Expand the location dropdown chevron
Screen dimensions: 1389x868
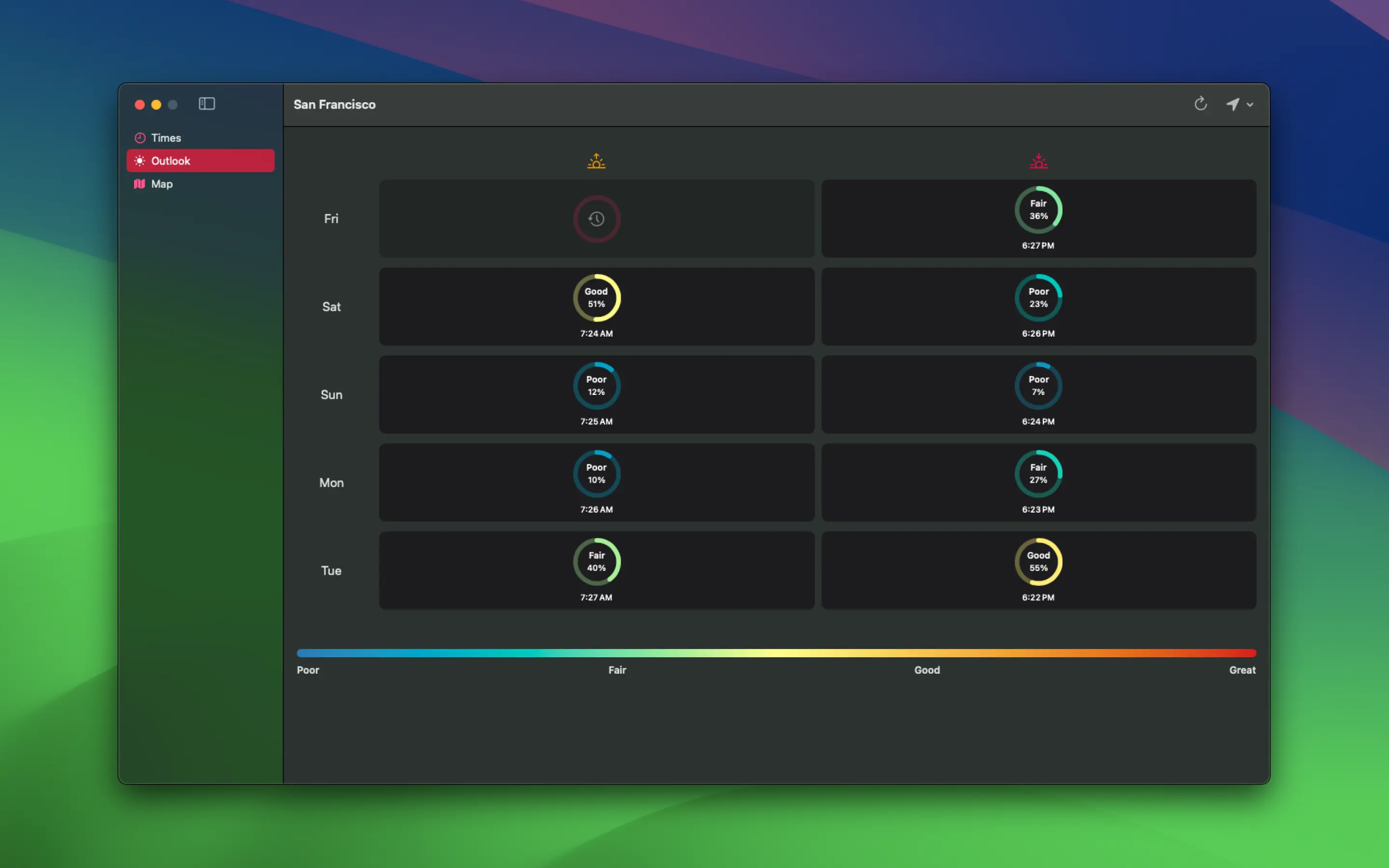(x=1250, y=105)
